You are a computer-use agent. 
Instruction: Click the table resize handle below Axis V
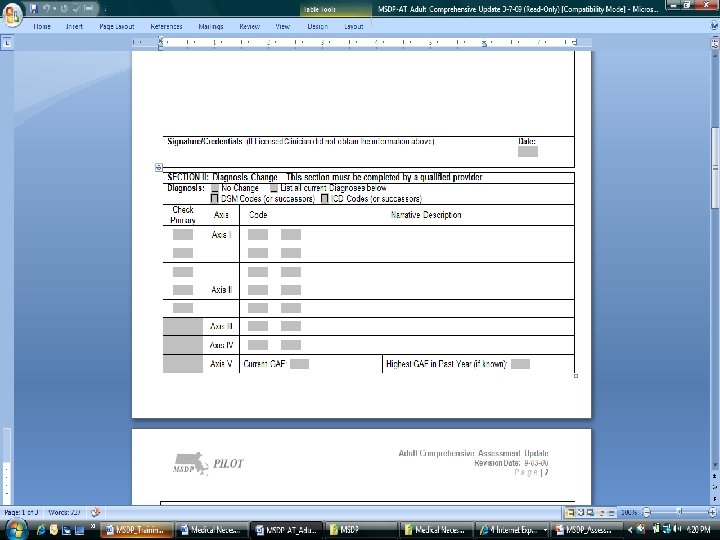(x=576, y=376)
